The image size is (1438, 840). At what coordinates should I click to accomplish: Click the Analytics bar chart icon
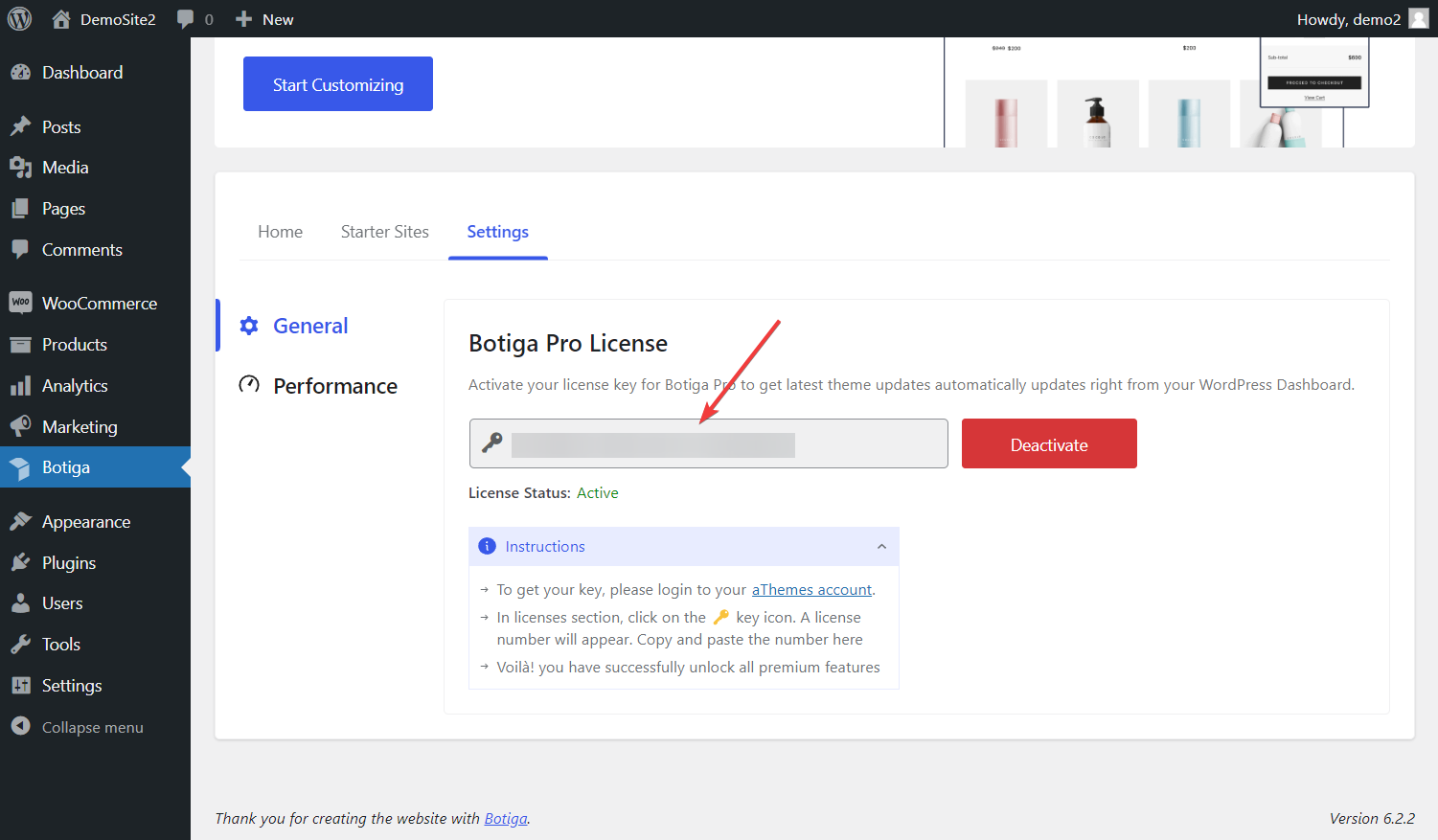pyautogui.click(x=20, y=386)
